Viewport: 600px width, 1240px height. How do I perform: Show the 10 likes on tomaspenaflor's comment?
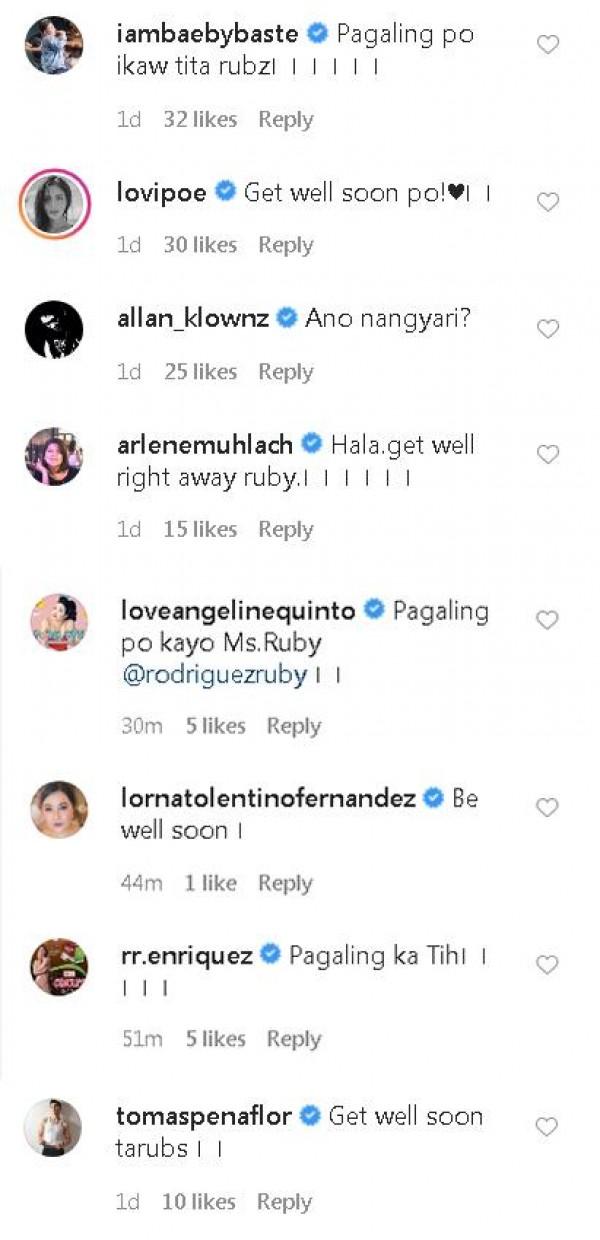(198, 1202)
